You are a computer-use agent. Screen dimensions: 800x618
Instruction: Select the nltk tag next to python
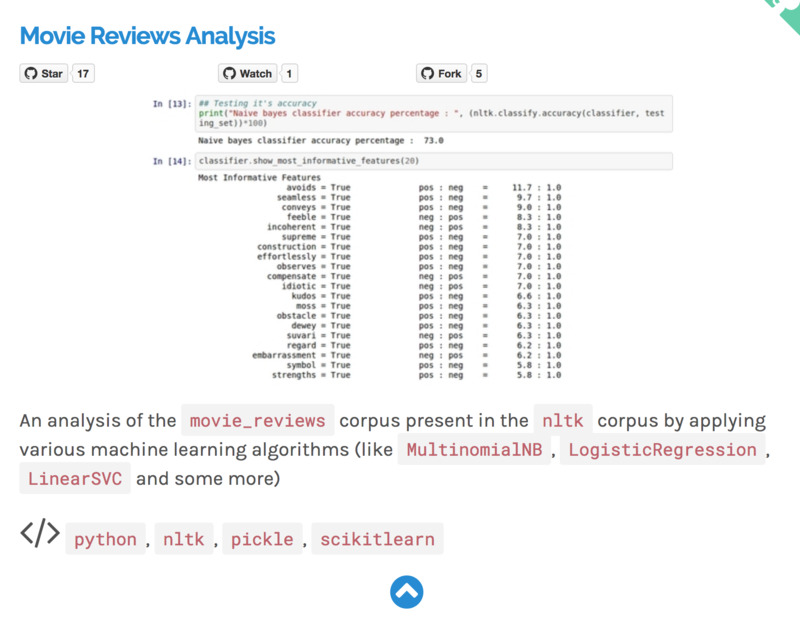183,540
